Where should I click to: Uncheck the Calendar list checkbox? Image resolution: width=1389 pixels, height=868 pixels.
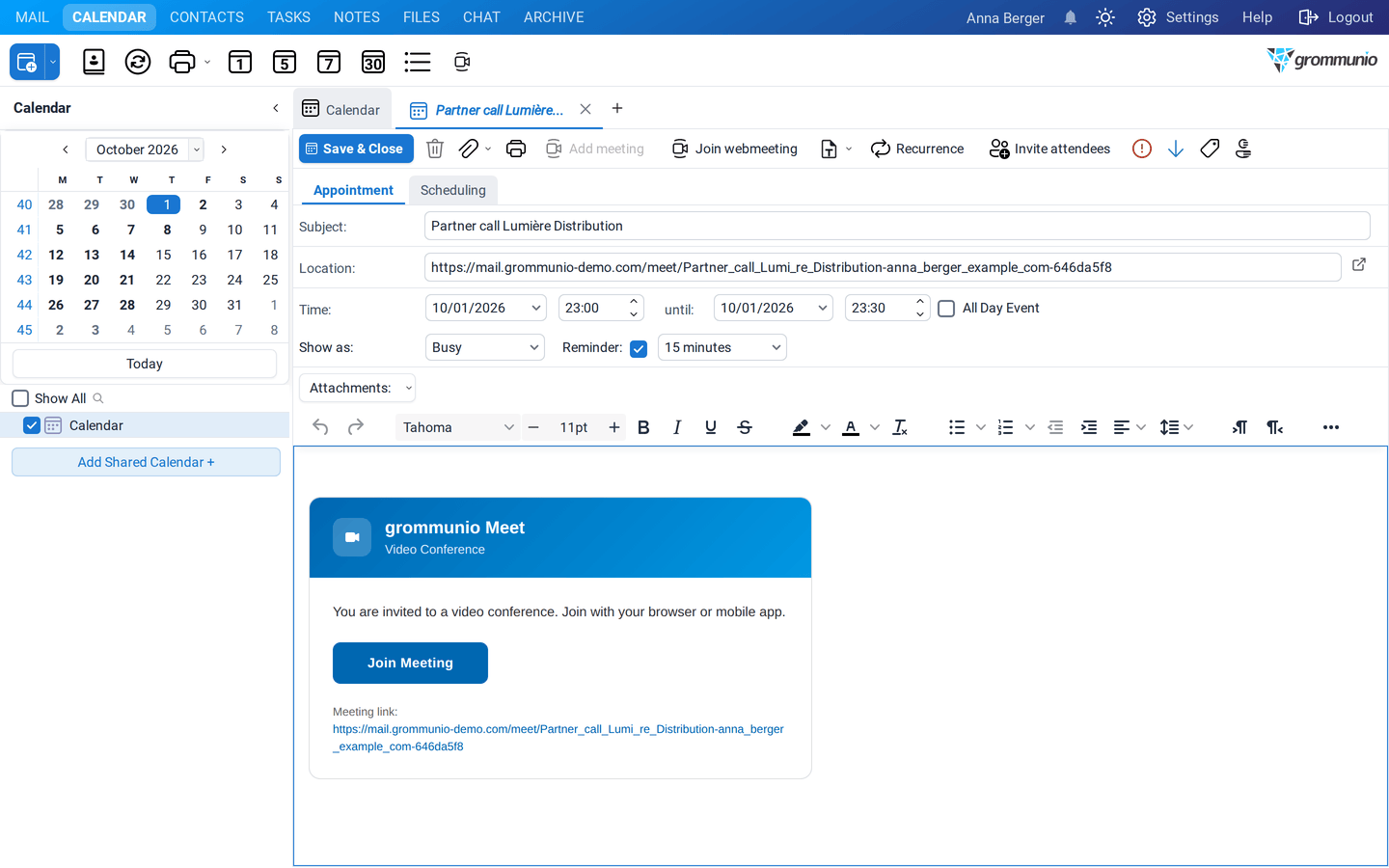coord(32,425)
